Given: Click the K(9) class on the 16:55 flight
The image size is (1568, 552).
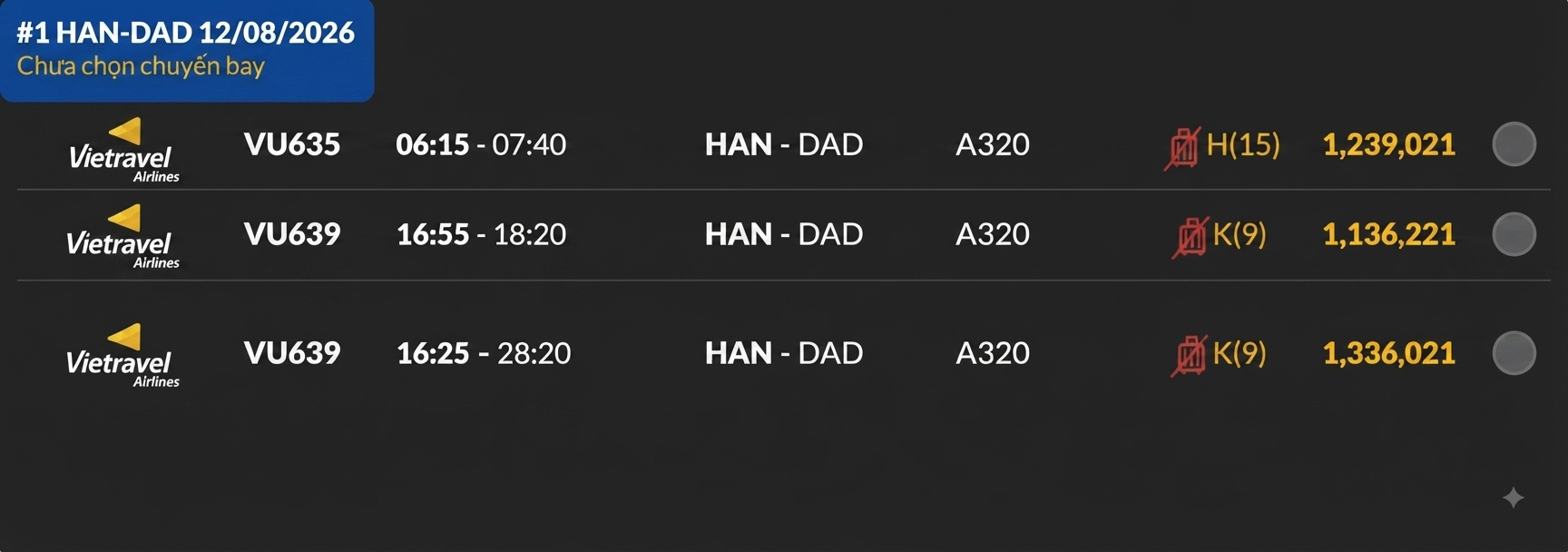Looking at the screenshot, I should 1240,234.
